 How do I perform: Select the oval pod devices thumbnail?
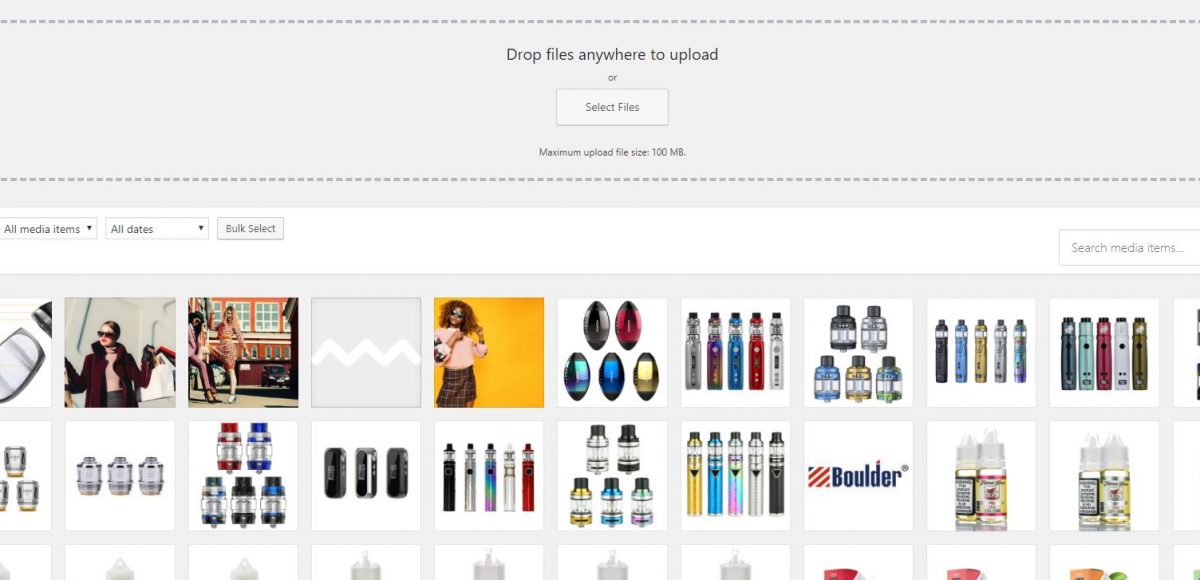(x=612, y=352)
